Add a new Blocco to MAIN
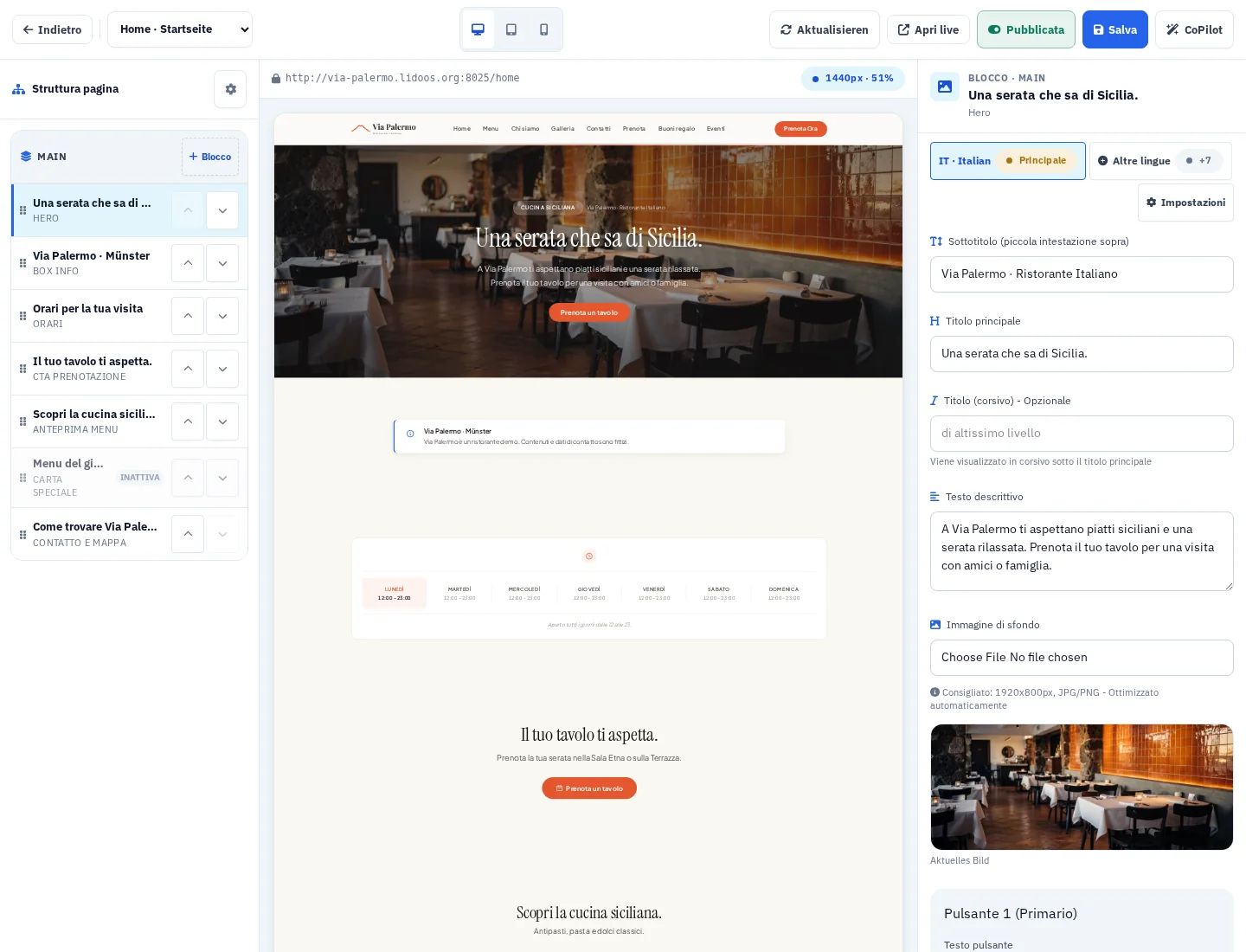This screenshot has height=952, width=1246. pos(210,157)
